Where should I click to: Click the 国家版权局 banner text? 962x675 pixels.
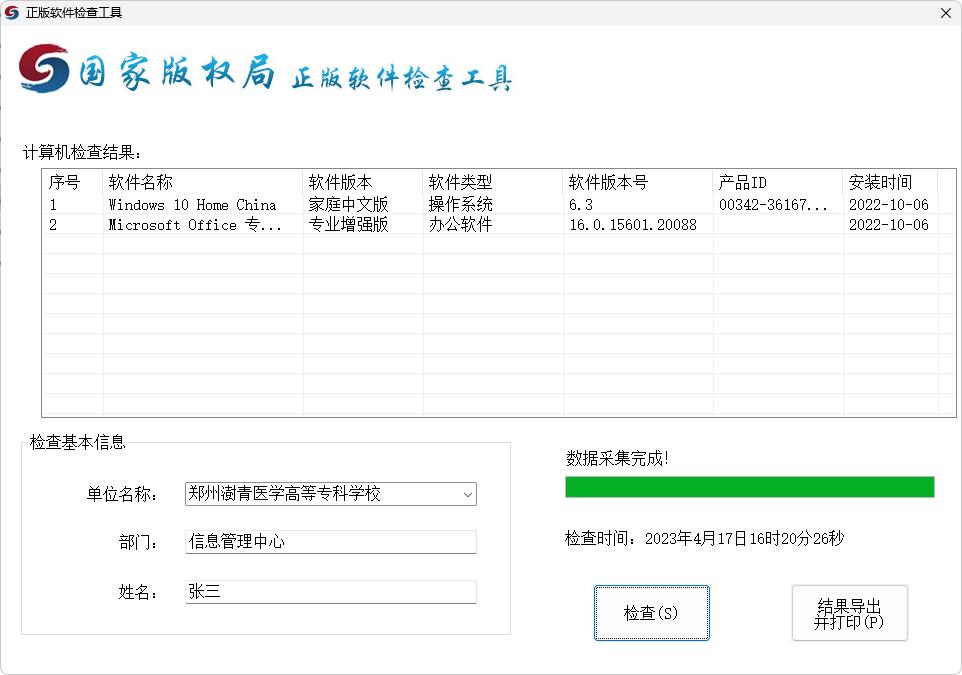pyautogui.click(x=177, y=72)
